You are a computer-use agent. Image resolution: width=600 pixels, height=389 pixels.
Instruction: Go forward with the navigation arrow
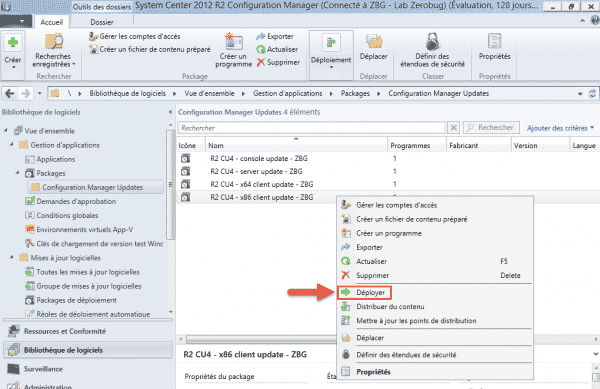[26, 93]
